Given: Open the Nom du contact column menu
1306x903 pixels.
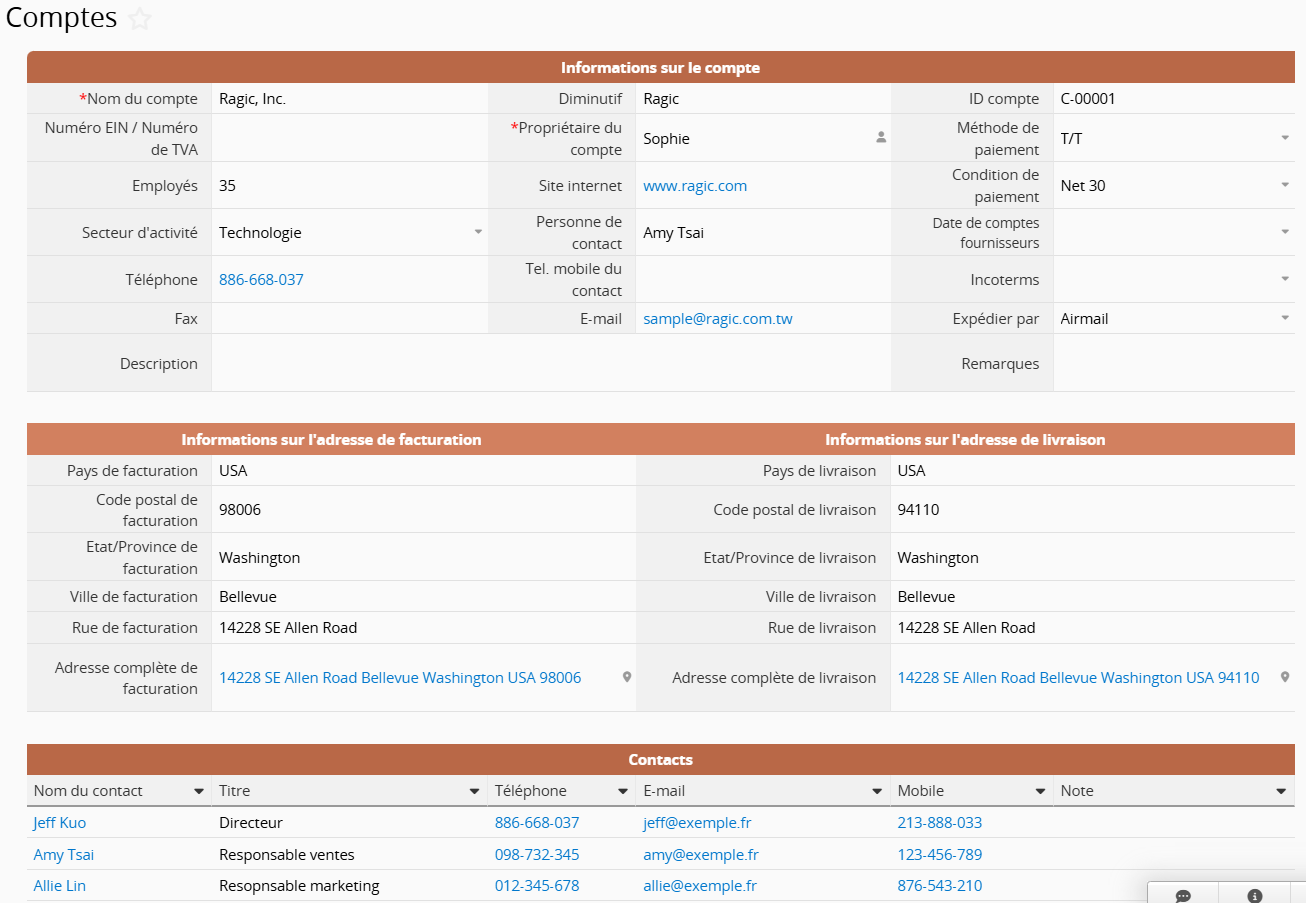Looking at the screenshot, I should point(198,791).
